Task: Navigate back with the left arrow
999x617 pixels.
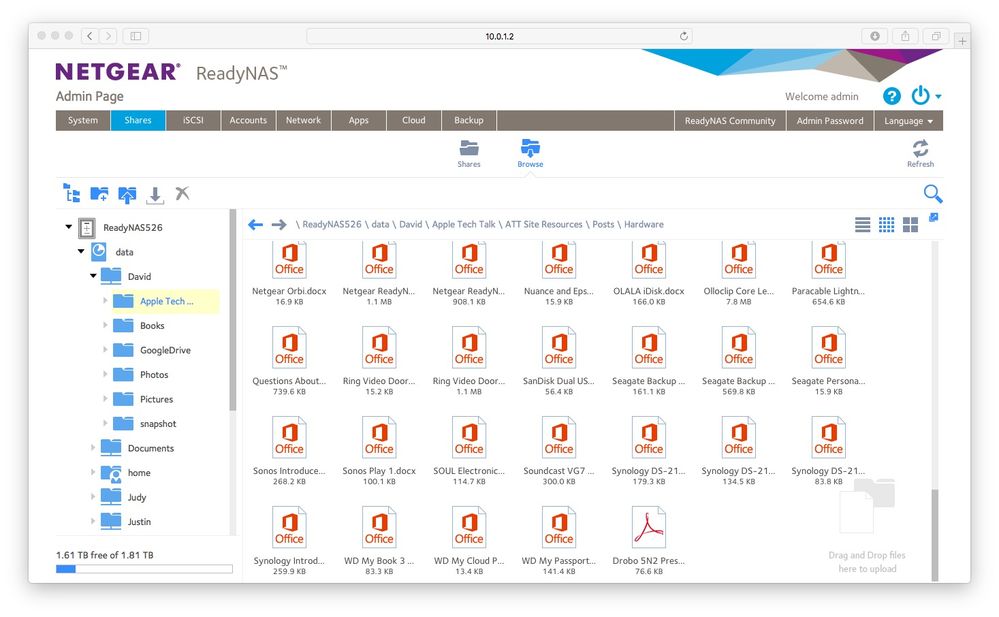Action: pyautogui.click(x=255, y=224)
